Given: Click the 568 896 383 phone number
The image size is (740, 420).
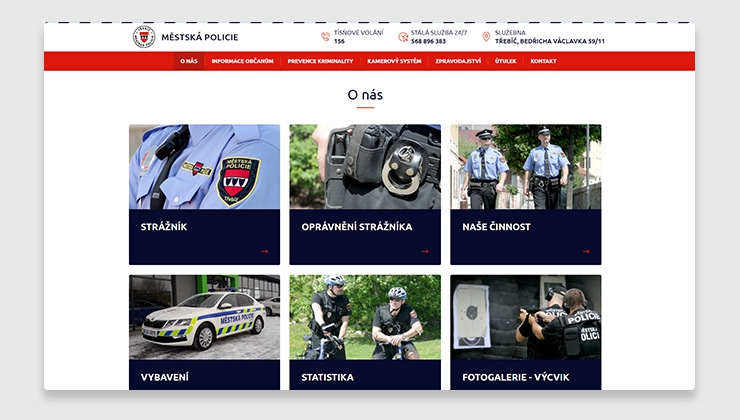Looking at the screenshot, I should pyautogui.click(x=428, y=42).
